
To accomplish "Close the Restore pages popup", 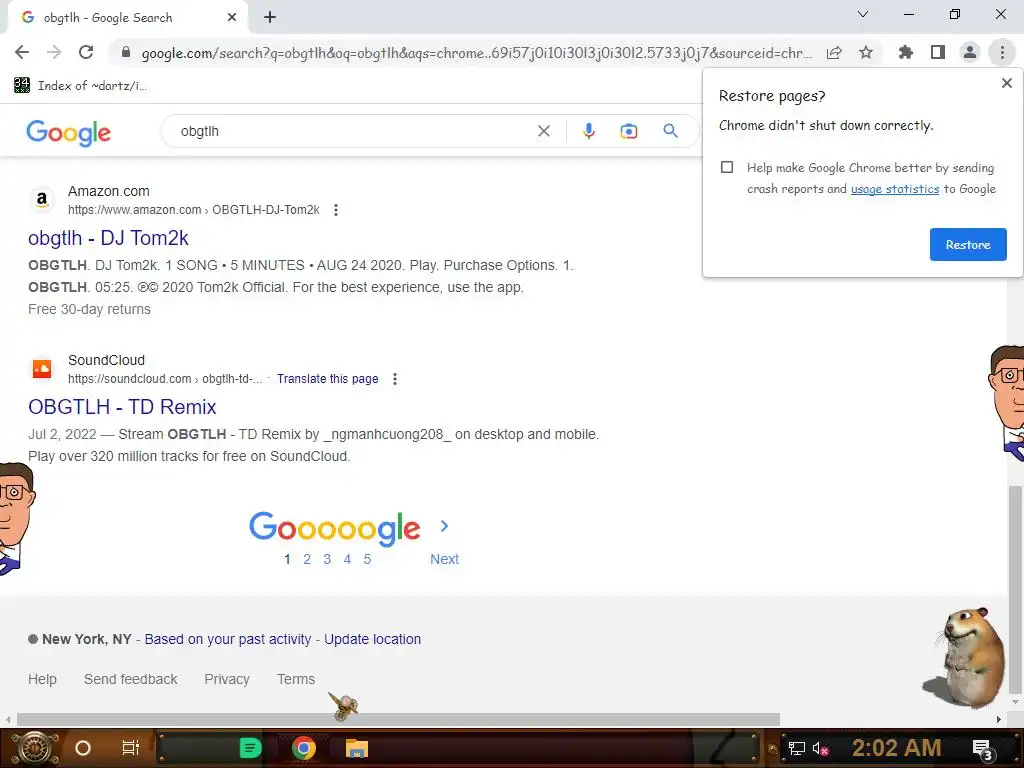I will point(1006,83).
